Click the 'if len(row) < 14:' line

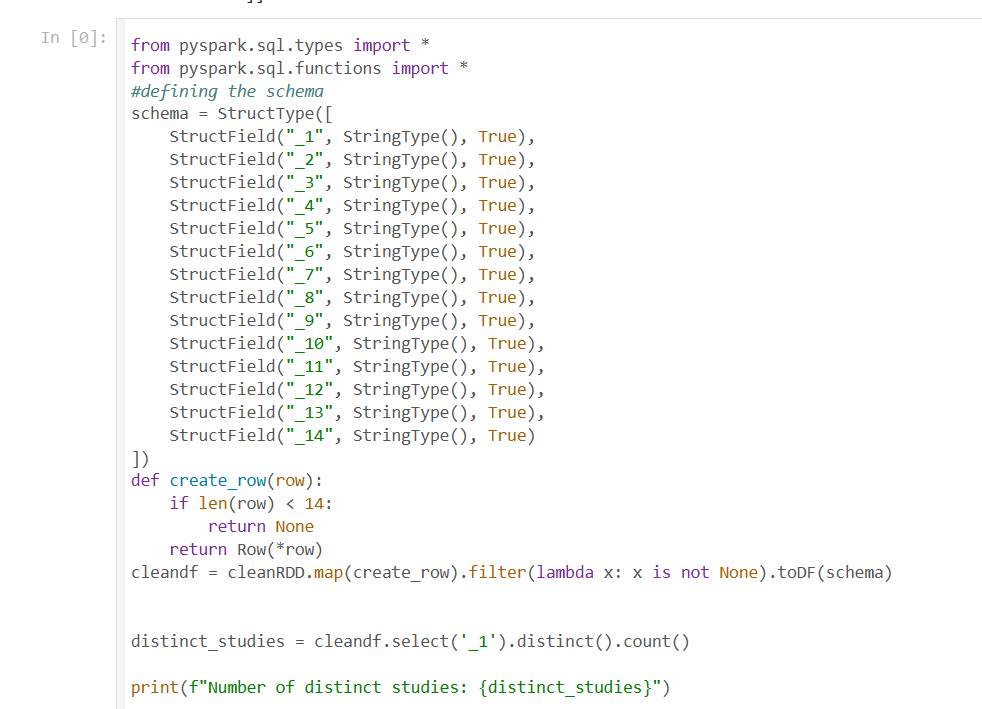[251, 504]
